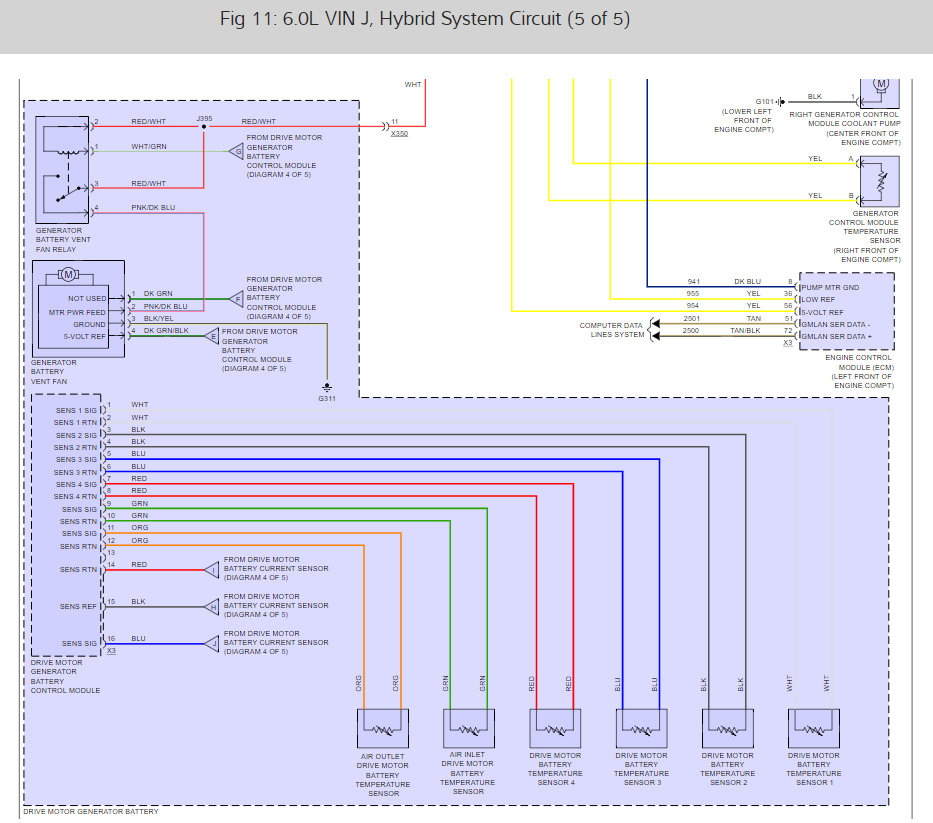Click the 'PUMP MTR GND' ECM pin label
The height and width of the screenshot is (823, 933).
[830, 287]
